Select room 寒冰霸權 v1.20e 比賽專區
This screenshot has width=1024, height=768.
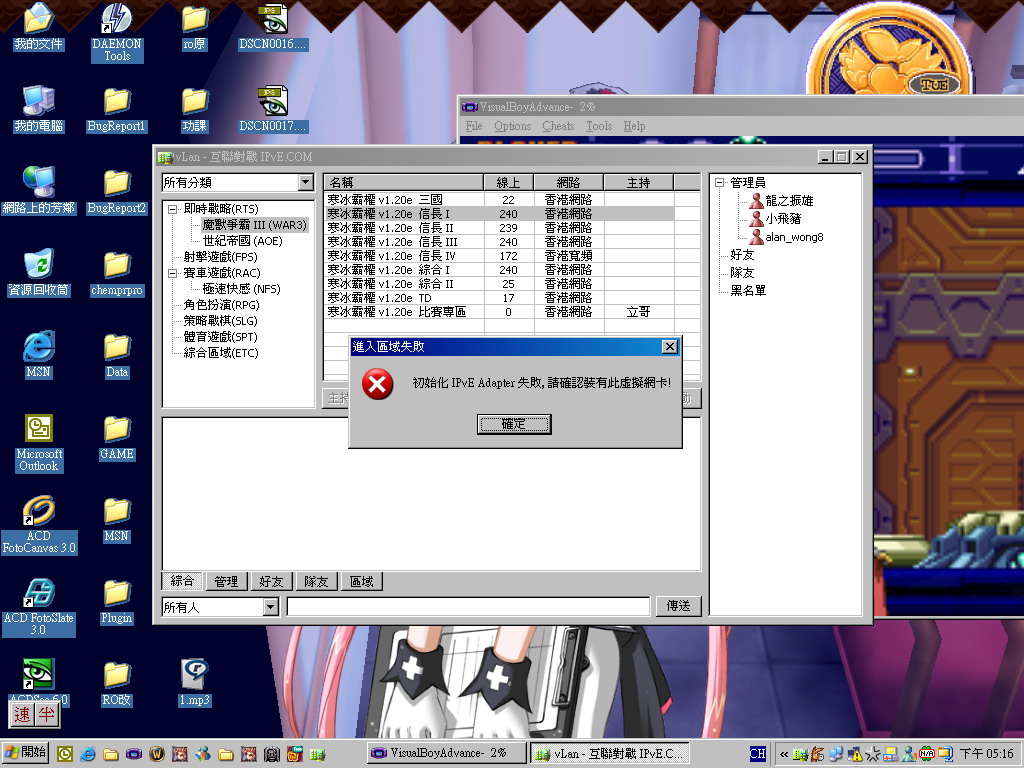(x=500, y=312)
